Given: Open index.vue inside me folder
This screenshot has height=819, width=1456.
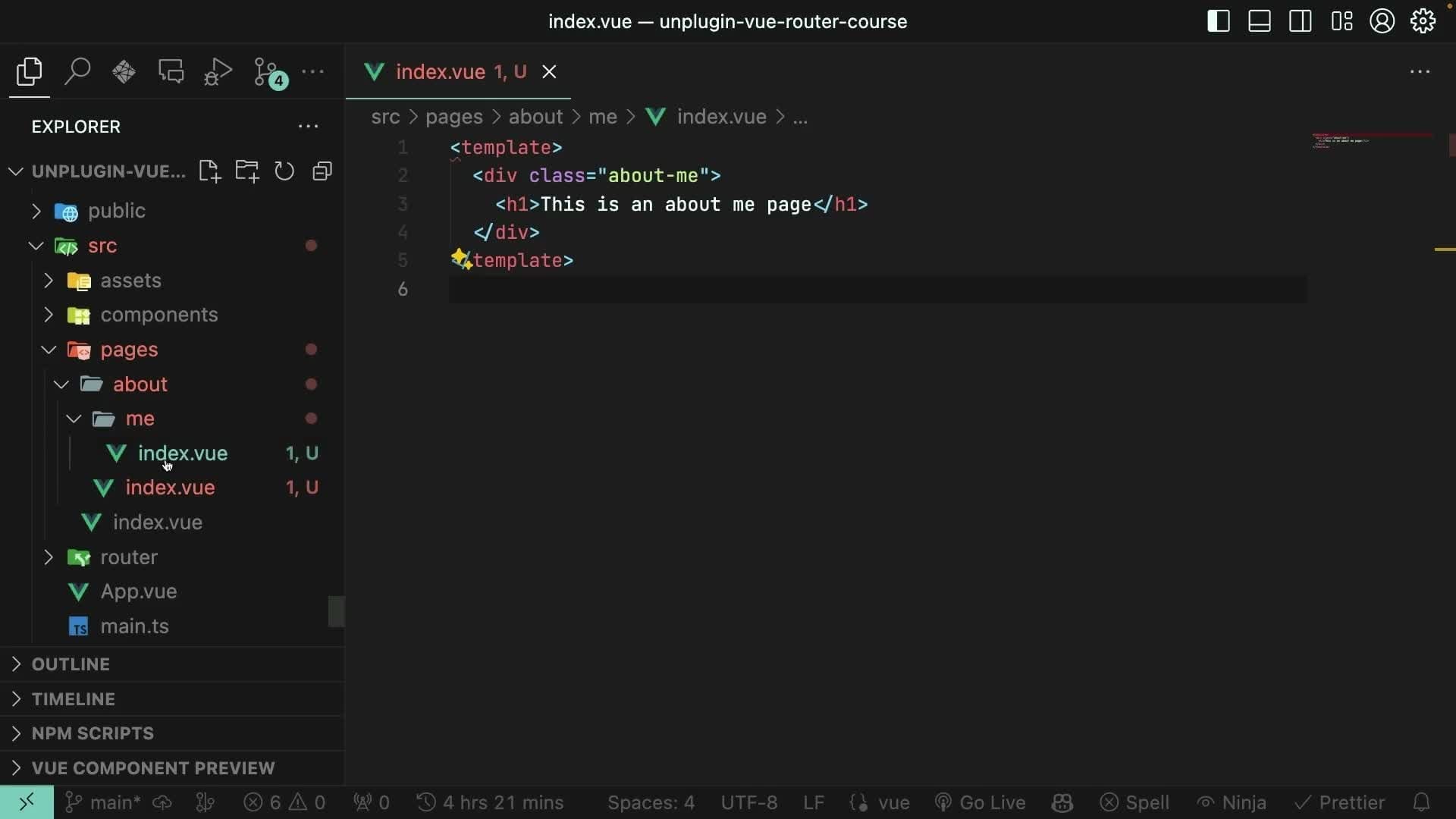Looking at the screenshot, I should (x=182, y=453).
